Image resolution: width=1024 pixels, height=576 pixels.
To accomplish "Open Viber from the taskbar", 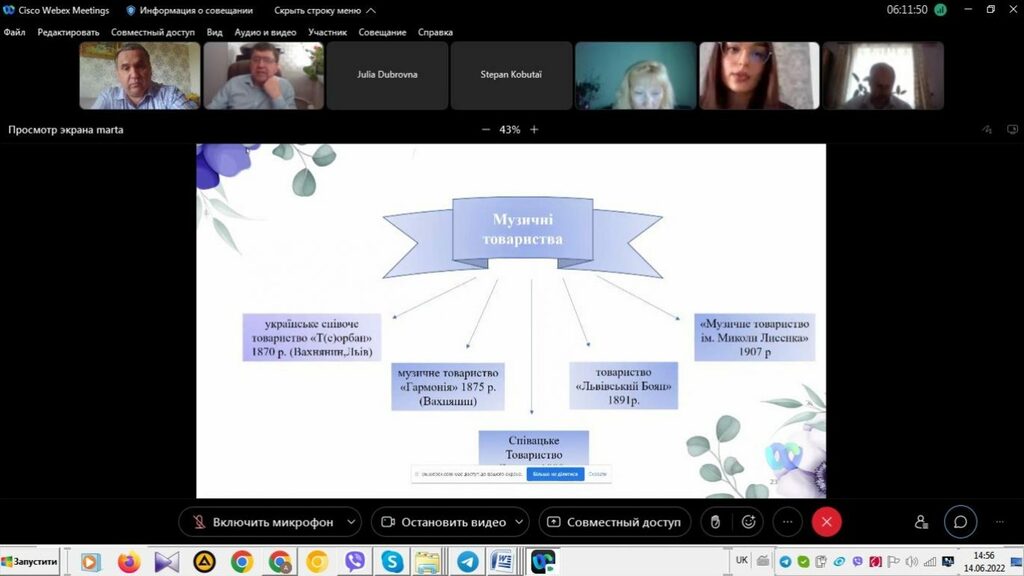I will click(x=354, y=562).
